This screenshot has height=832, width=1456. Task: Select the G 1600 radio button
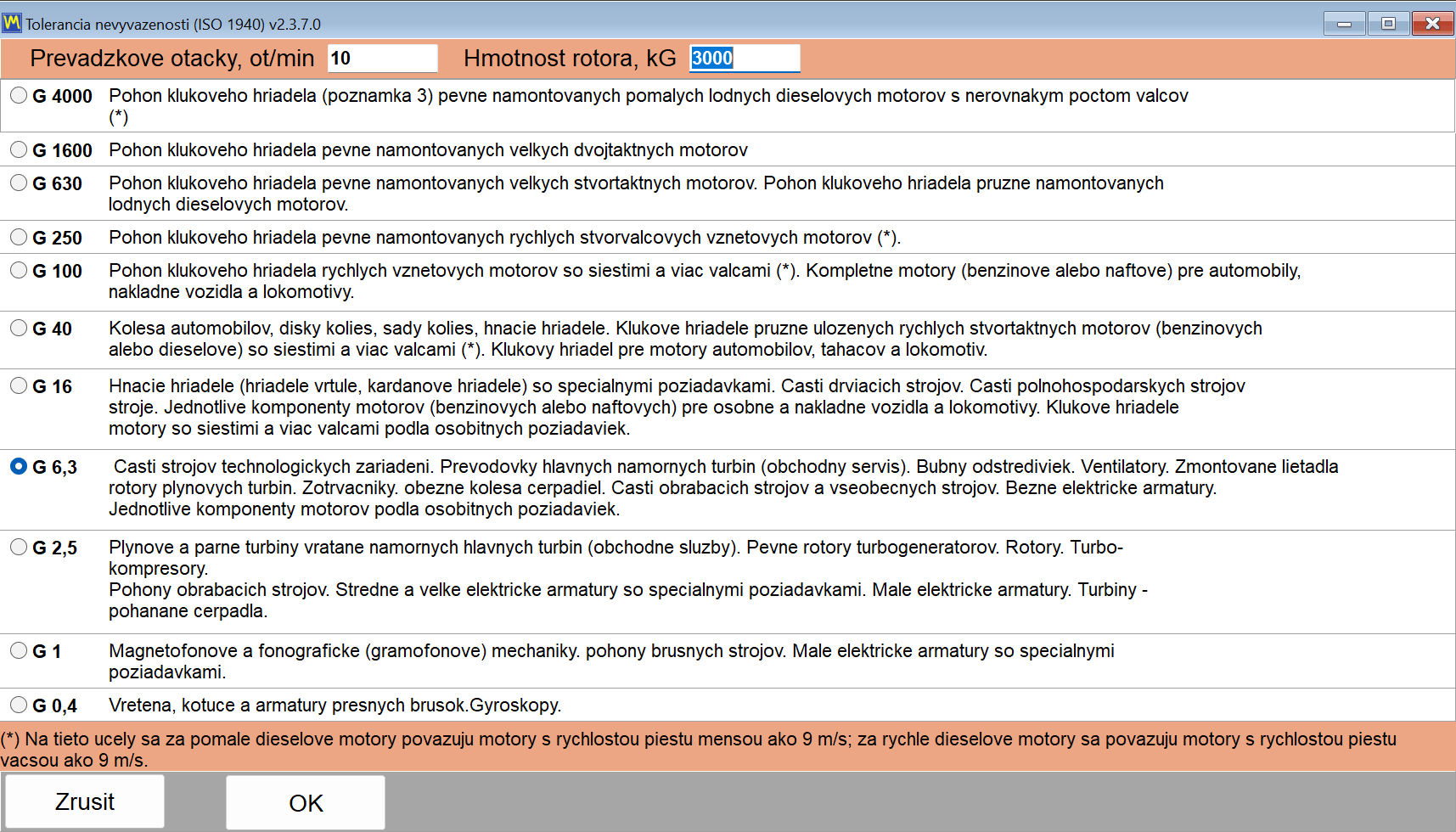[19, 150]
